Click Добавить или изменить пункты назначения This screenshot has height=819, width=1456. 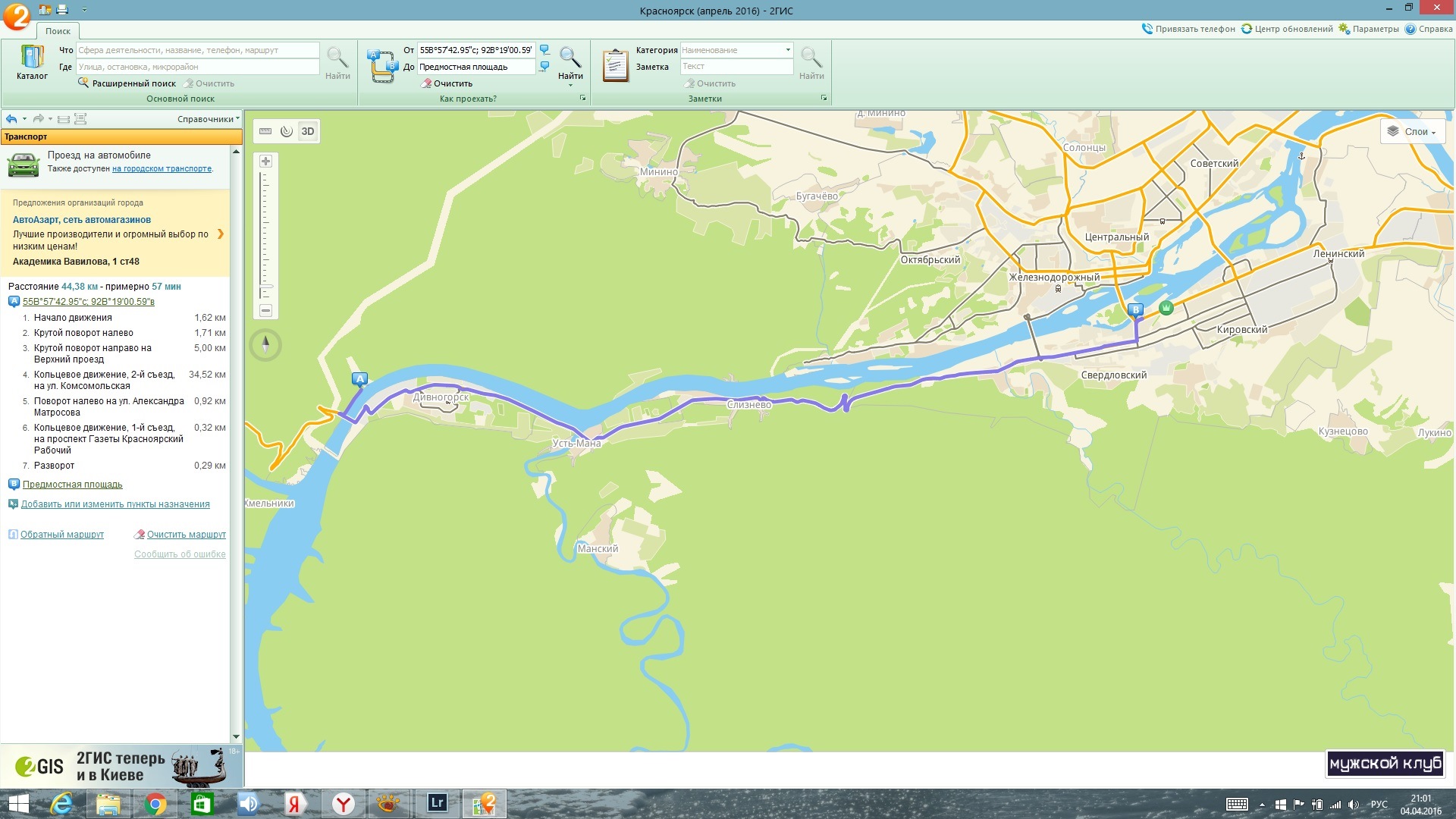pos(115,504)
